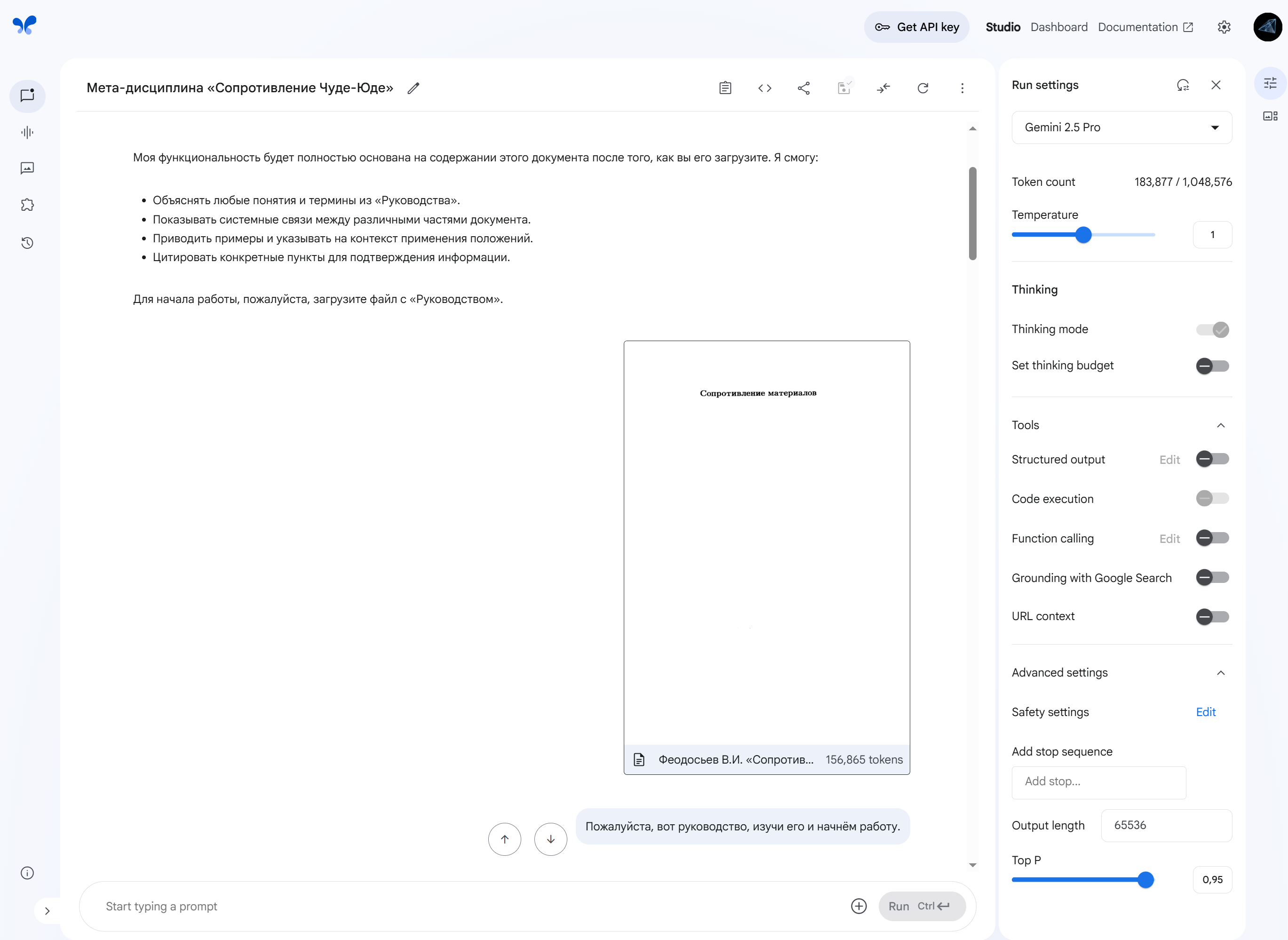Click the refresh/rerun icon in toolbar
This screenshot has width=1288, height=940.
coord(923,88)
